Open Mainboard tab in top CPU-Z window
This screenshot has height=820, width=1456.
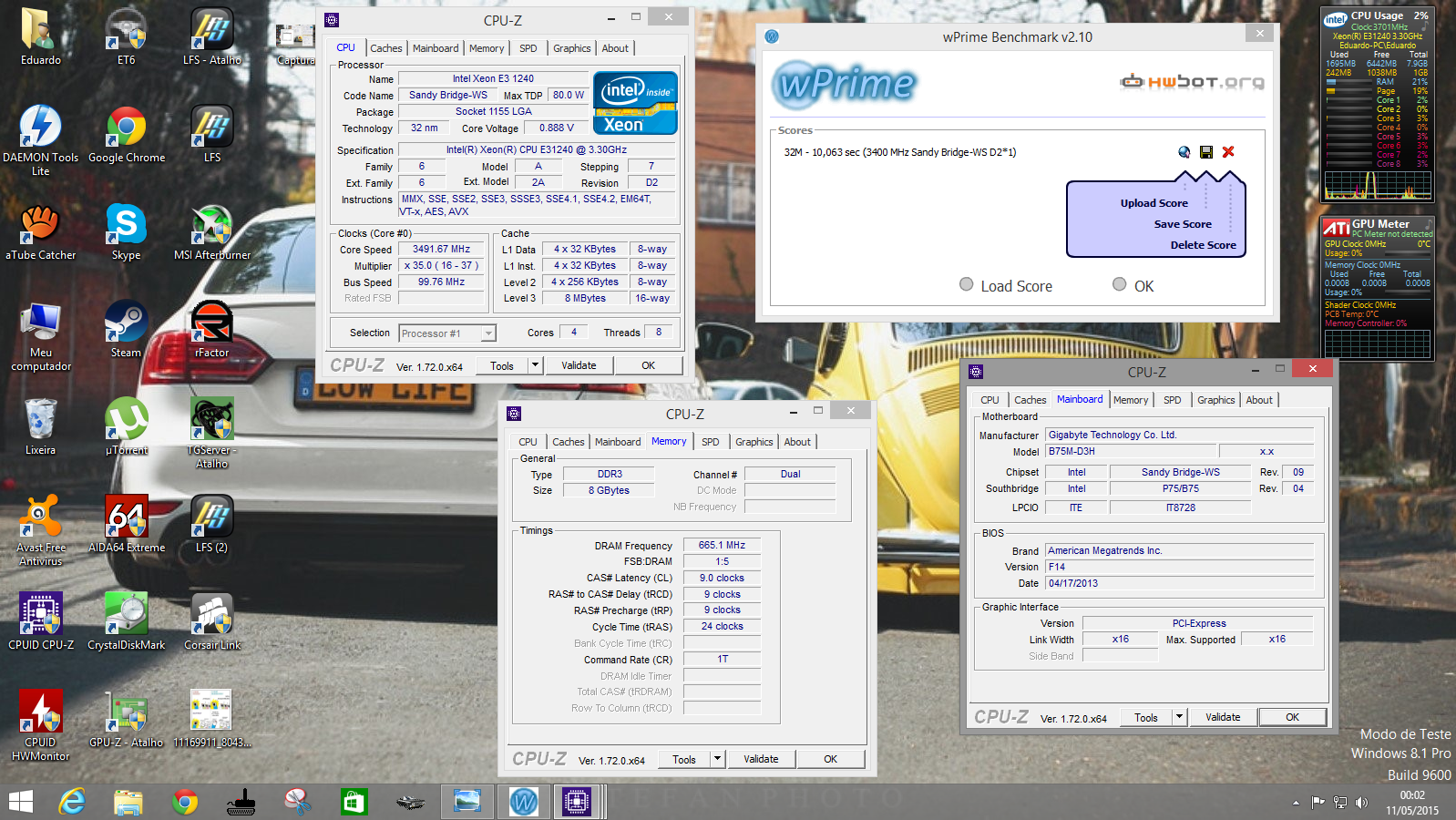point(436,48)
